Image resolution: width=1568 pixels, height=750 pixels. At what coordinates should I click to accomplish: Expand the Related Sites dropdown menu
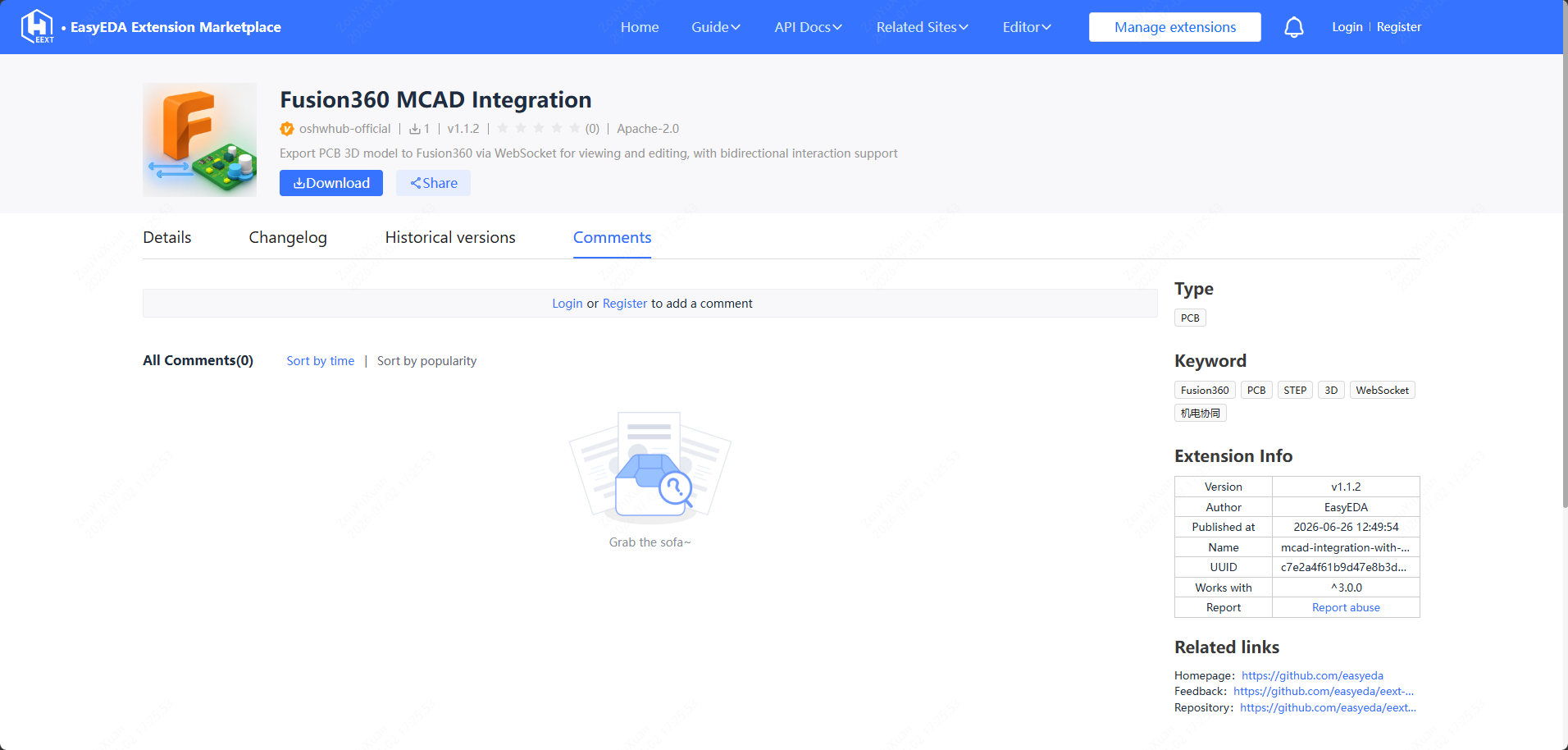922,27
